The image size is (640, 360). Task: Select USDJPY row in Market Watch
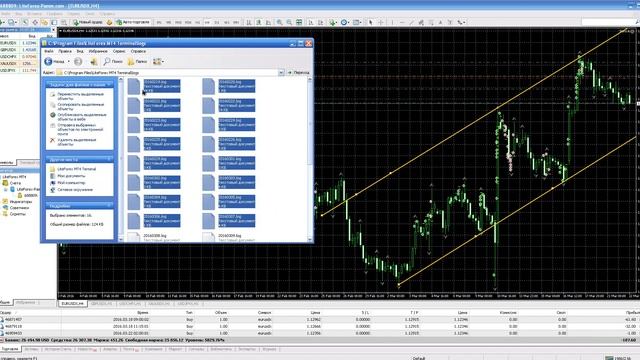tap(20, 71)
